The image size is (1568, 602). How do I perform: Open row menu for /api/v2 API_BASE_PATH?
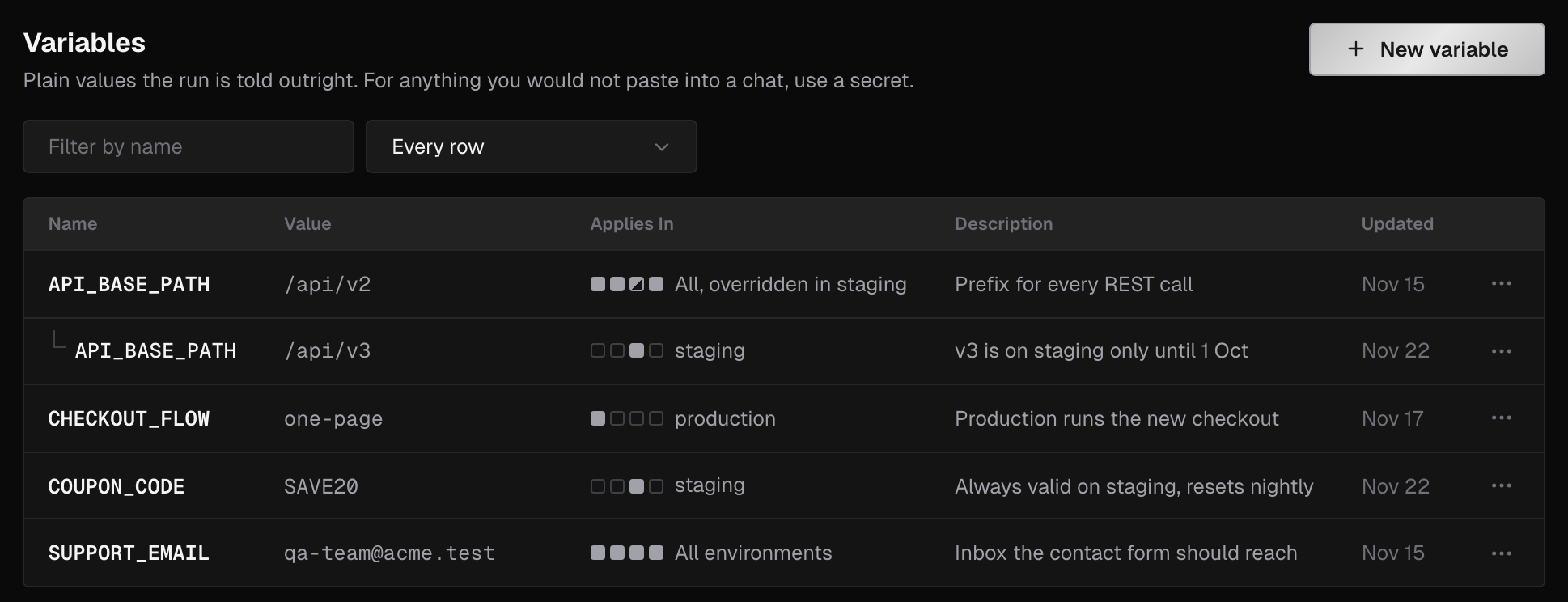click(1502, 284)
